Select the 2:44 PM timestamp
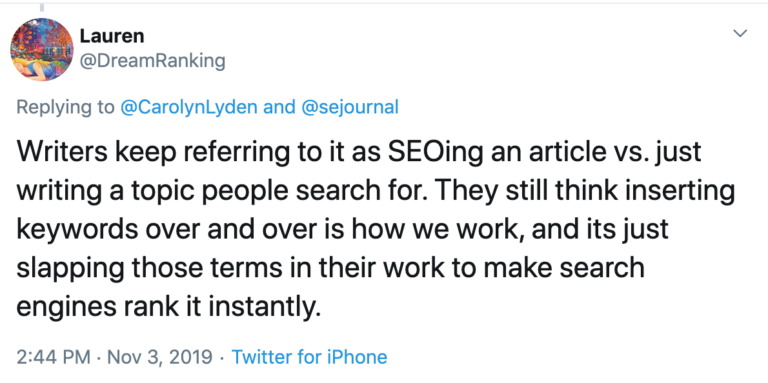Viewport: 768px width, 383px height. click(x=53, y=357)
